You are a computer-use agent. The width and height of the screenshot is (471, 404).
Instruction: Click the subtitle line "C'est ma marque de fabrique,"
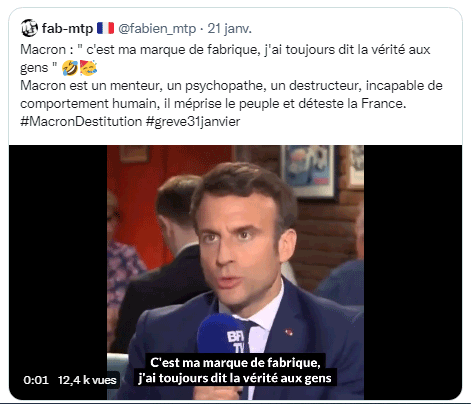pos(235,363)
